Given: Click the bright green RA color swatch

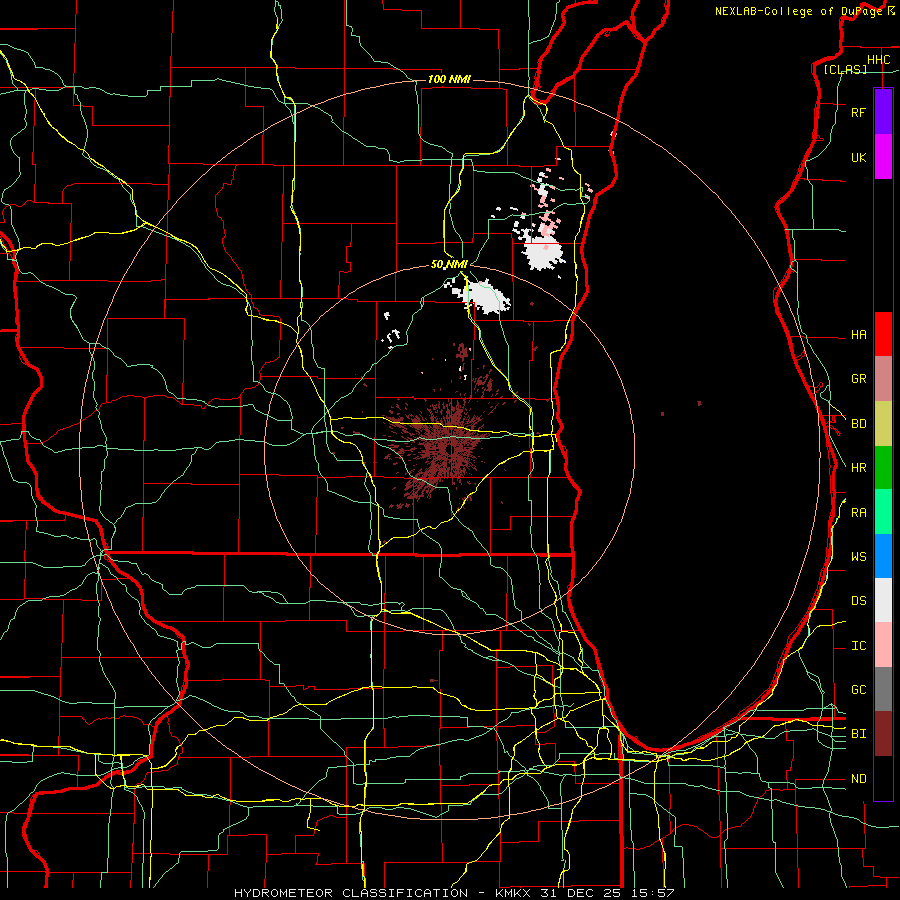Looking at the screenshot, I should click(883, 512).
